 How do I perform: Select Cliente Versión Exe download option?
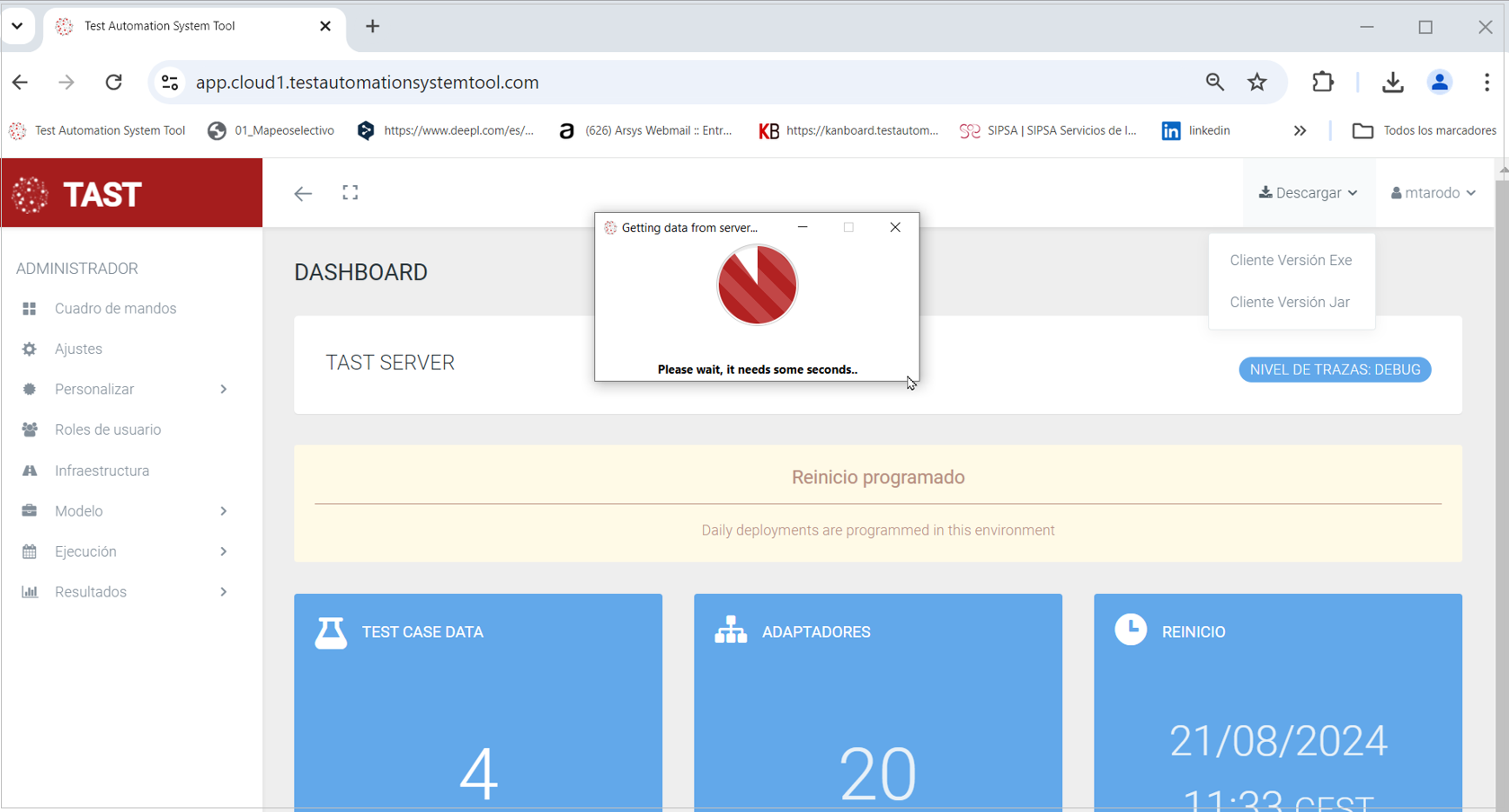tap(1290, 260)
